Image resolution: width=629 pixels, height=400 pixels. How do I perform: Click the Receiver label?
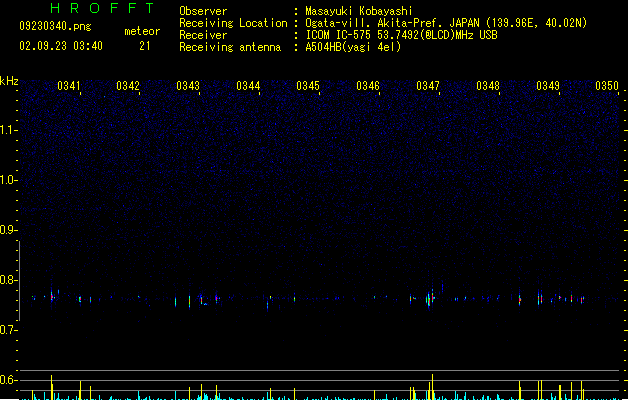point(203,35)
